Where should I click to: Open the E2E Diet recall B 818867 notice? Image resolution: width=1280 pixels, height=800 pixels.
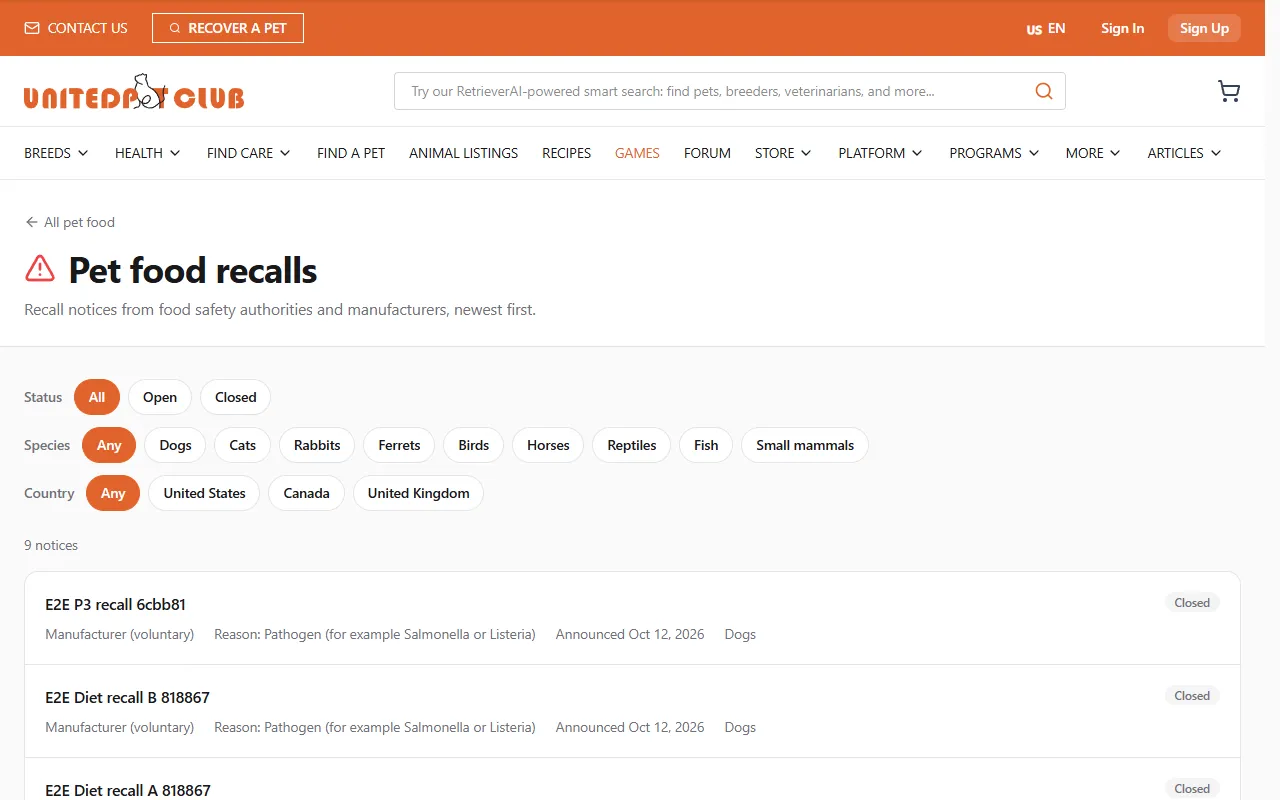(632, 711)
